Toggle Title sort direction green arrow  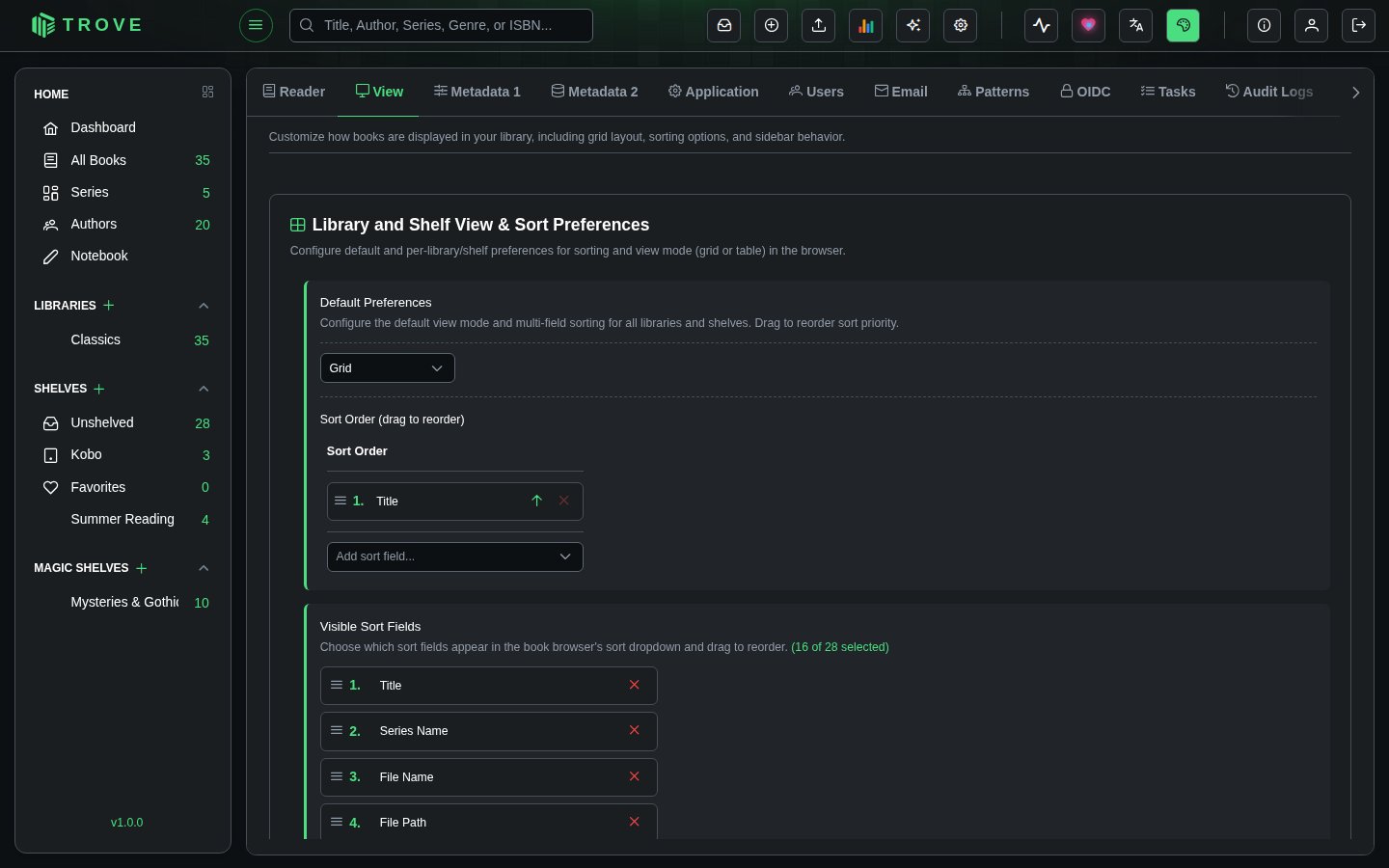coord(537,501)
